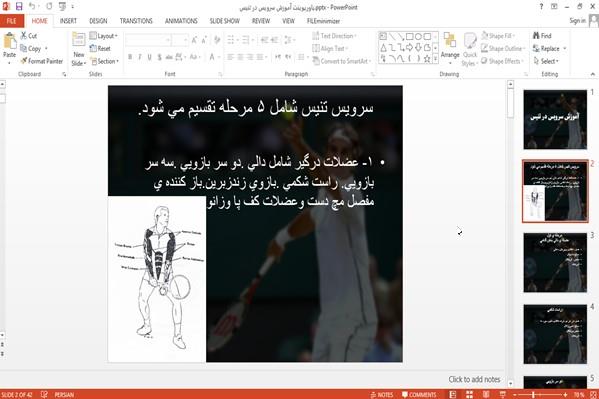Image resolution: width=599 pixels, height=399 pixels.
Task: Activate the Format Painter
Action: pyautogui.click(x=42, y=61)
